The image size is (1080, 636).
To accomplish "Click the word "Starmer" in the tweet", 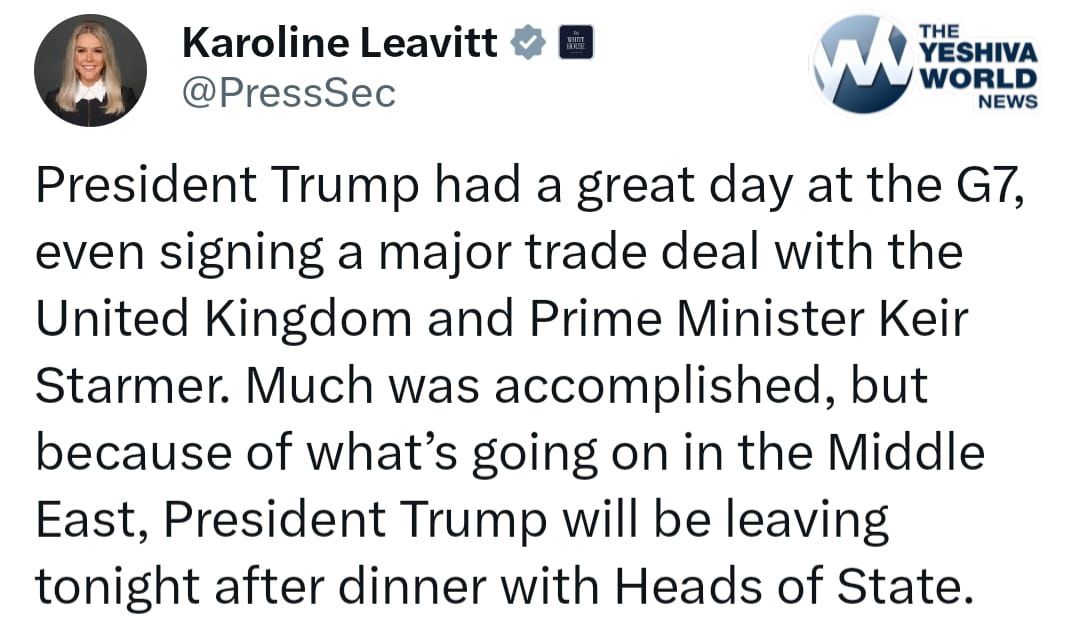I will 125,384.
